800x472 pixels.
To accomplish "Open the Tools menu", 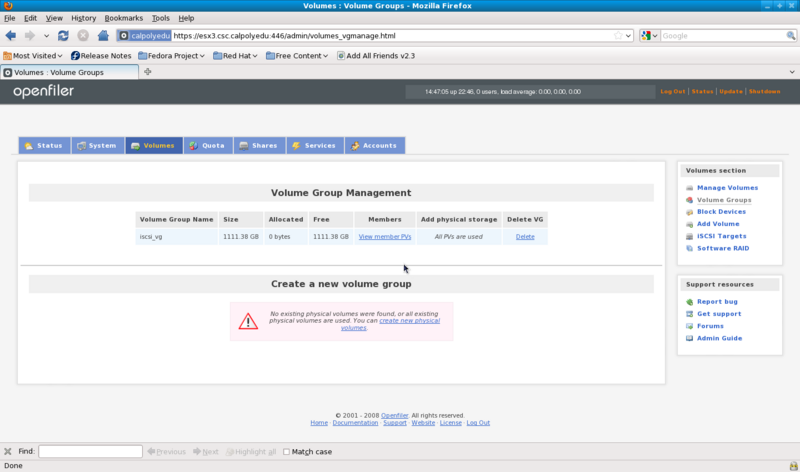I will (x=161, y=18).
